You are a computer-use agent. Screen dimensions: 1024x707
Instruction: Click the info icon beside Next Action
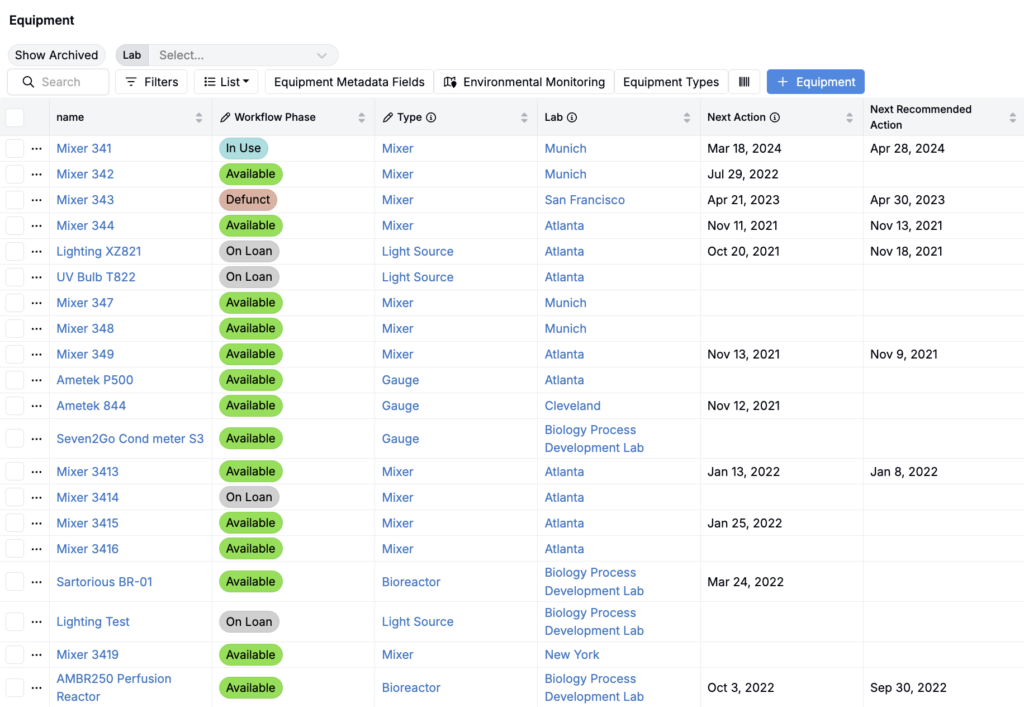[x=775, y=118]
